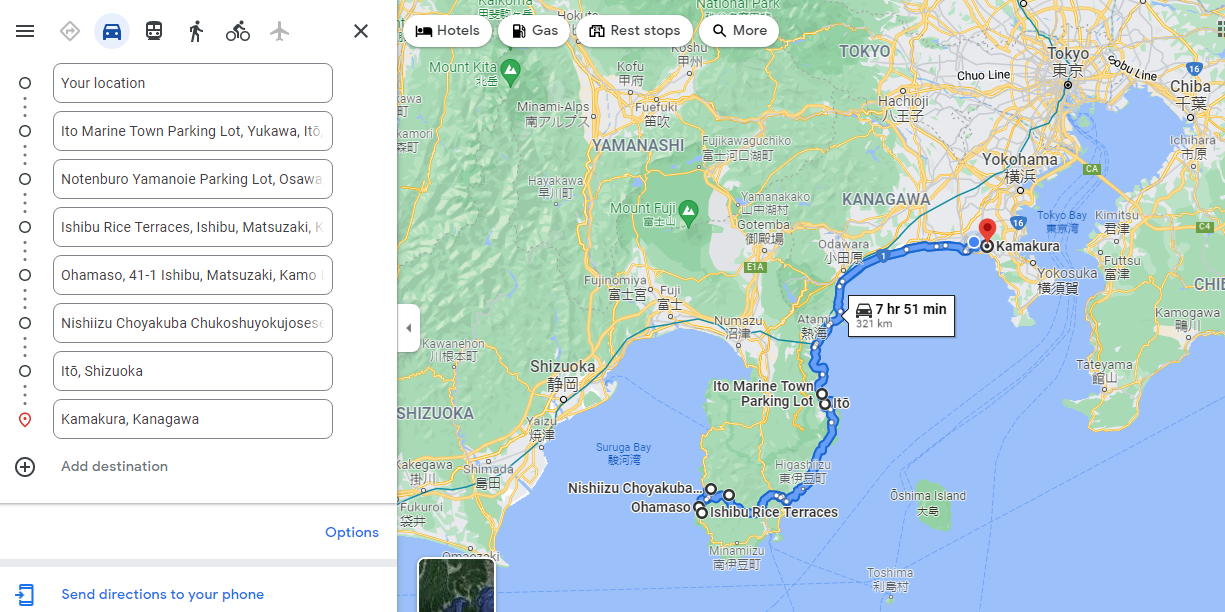Edit Ito Marine Town Parking Lot field
1225x612 pixels.
point(193,131)
